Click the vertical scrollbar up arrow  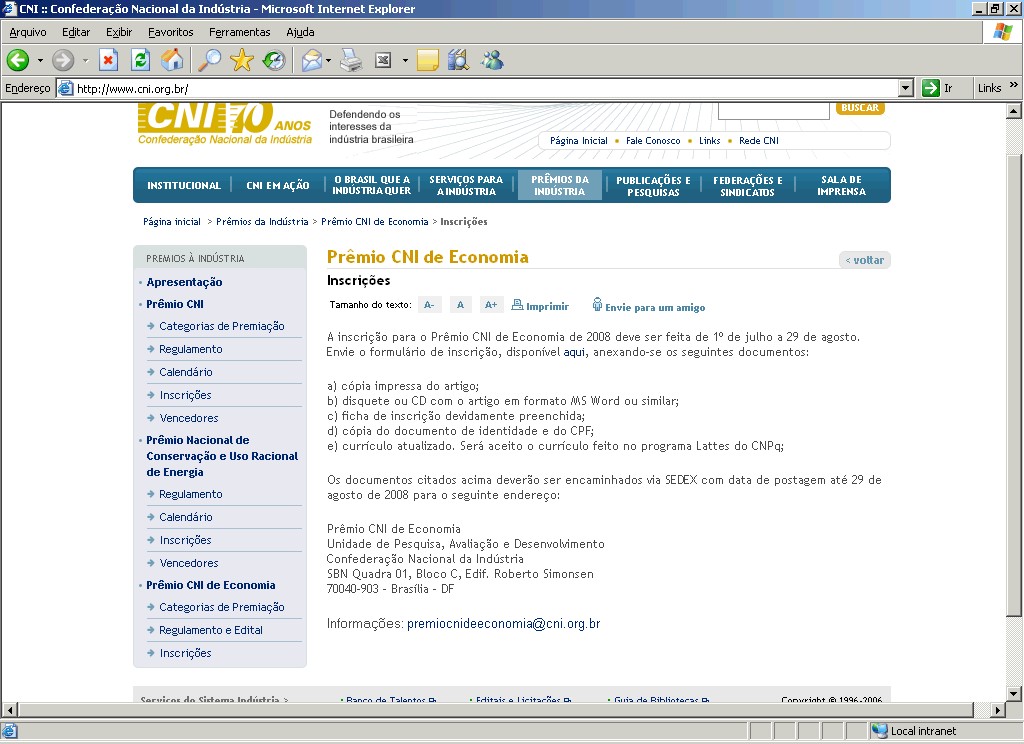[x=1014, y=110]
